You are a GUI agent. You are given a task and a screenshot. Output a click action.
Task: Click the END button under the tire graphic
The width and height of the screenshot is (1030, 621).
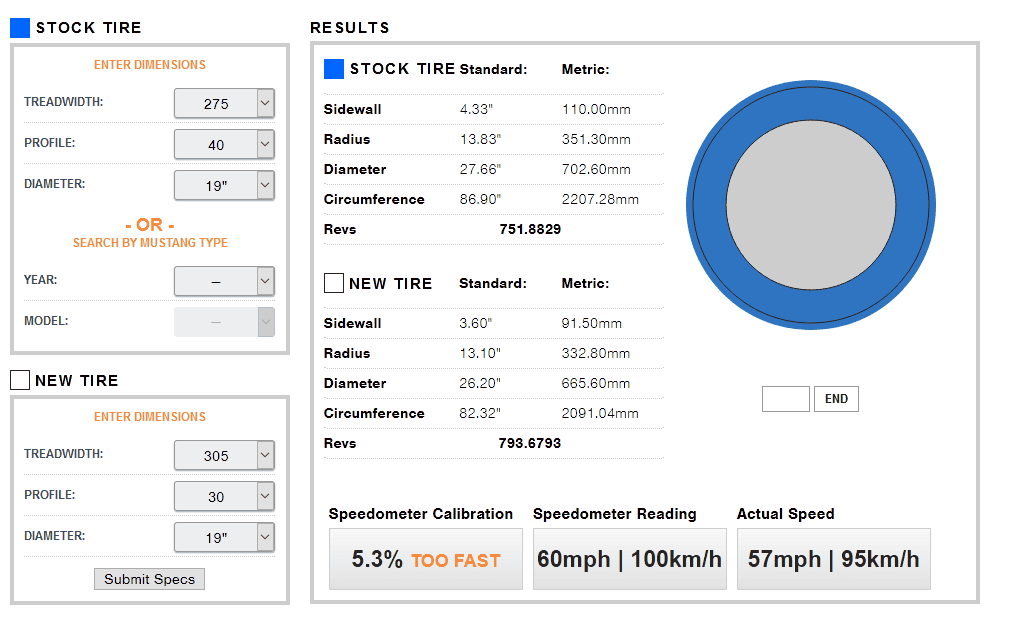pos(836,399)
